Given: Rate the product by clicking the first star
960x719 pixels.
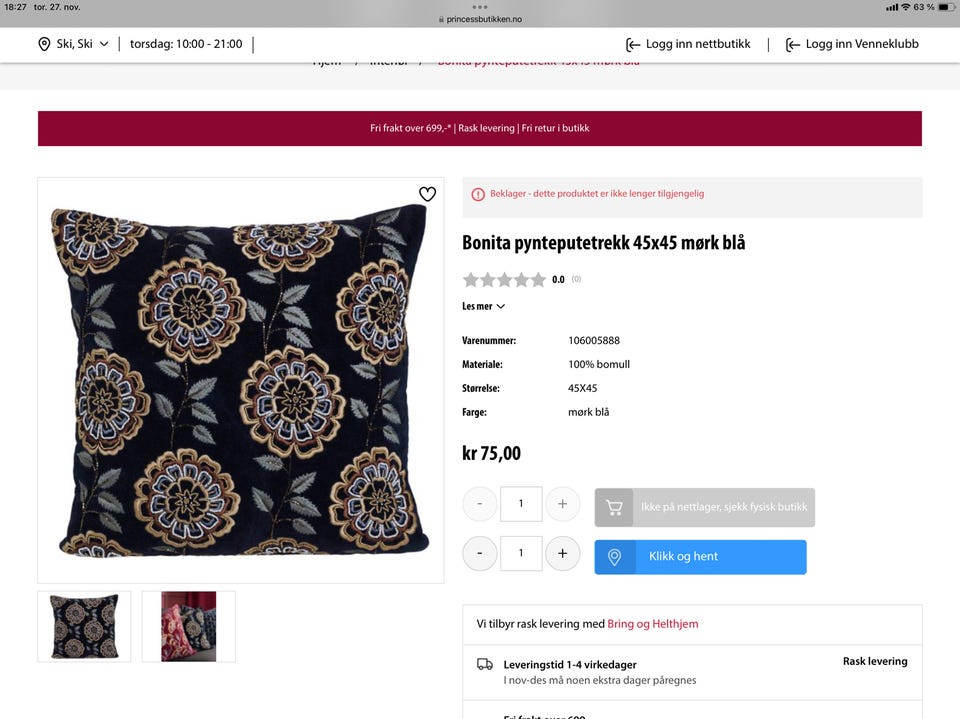Looking at the screenshot, I should pyautogui.click(x=469, y=279).
